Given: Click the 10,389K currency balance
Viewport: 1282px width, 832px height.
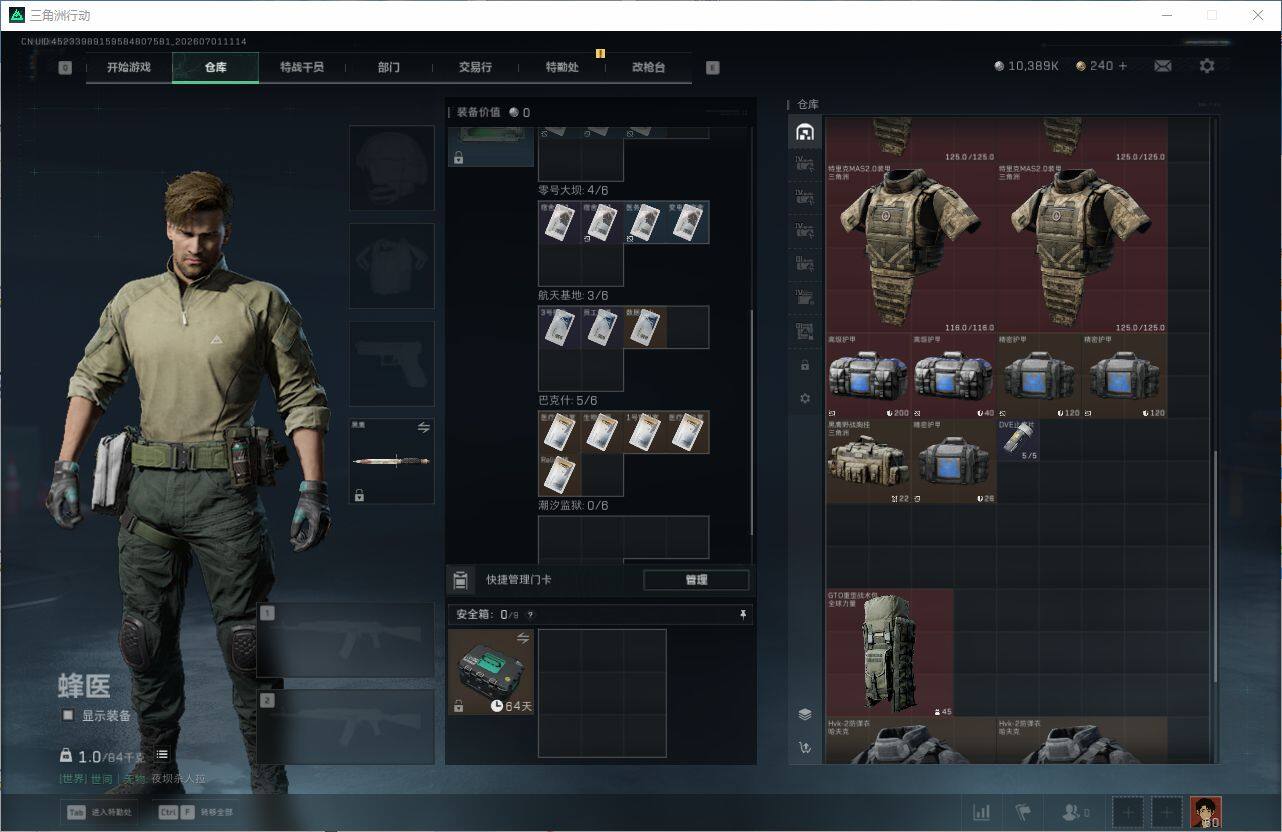Looking at the screenshot, I should click(x=1025, y=66).
